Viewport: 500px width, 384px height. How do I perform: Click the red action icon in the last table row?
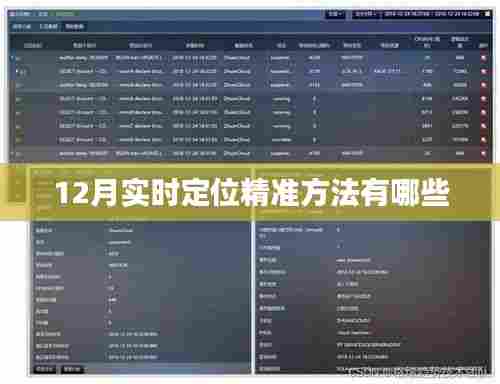click(483, 154)
